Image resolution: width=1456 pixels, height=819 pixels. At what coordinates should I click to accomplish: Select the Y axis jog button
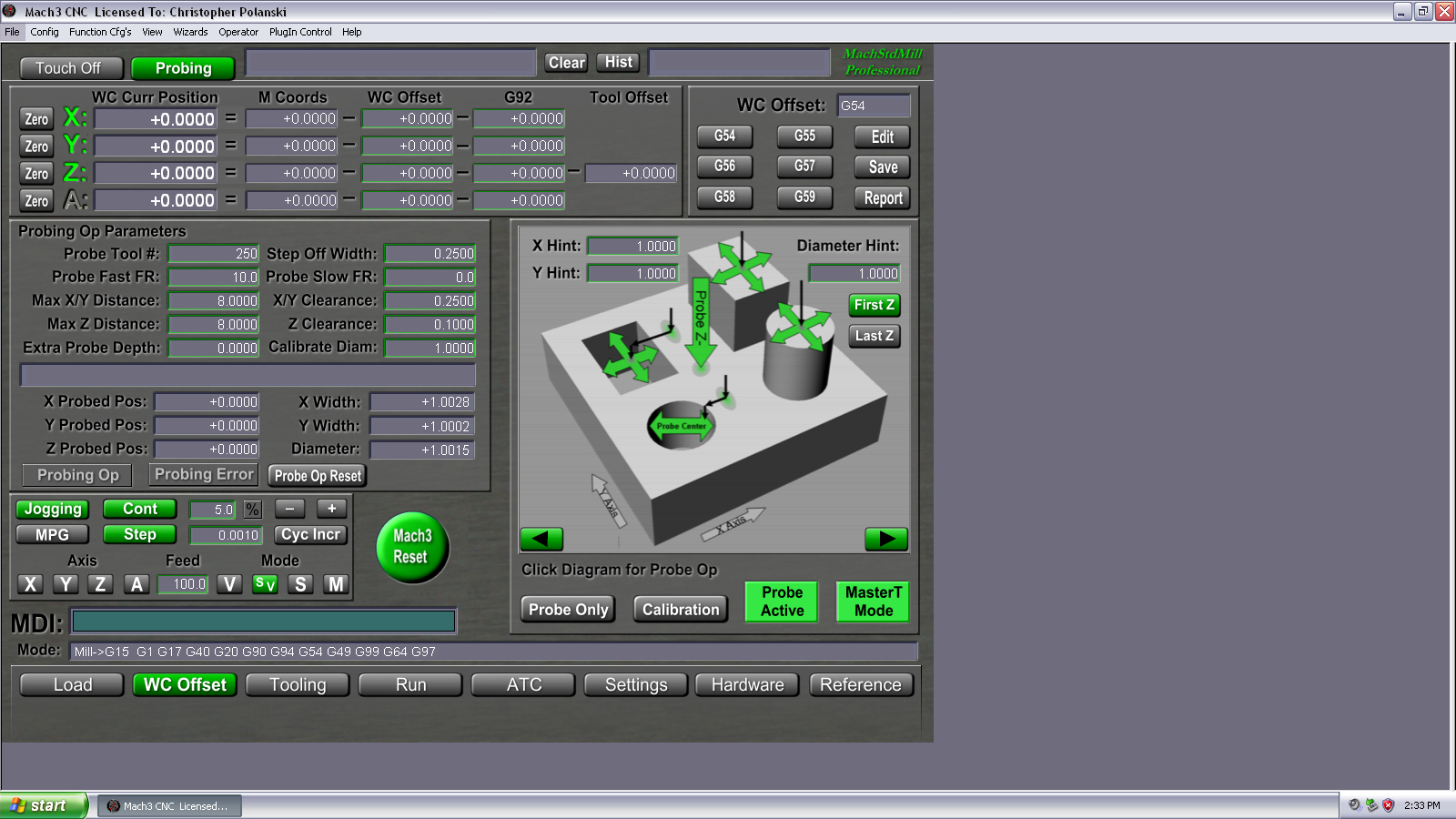(x=66, y=584)
